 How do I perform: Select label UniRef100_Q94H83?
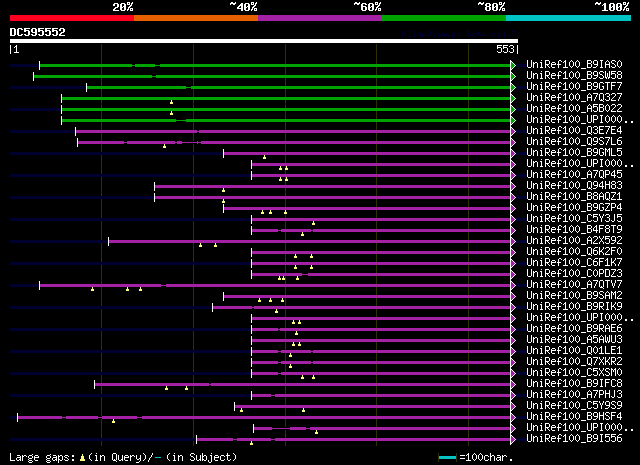574,185
